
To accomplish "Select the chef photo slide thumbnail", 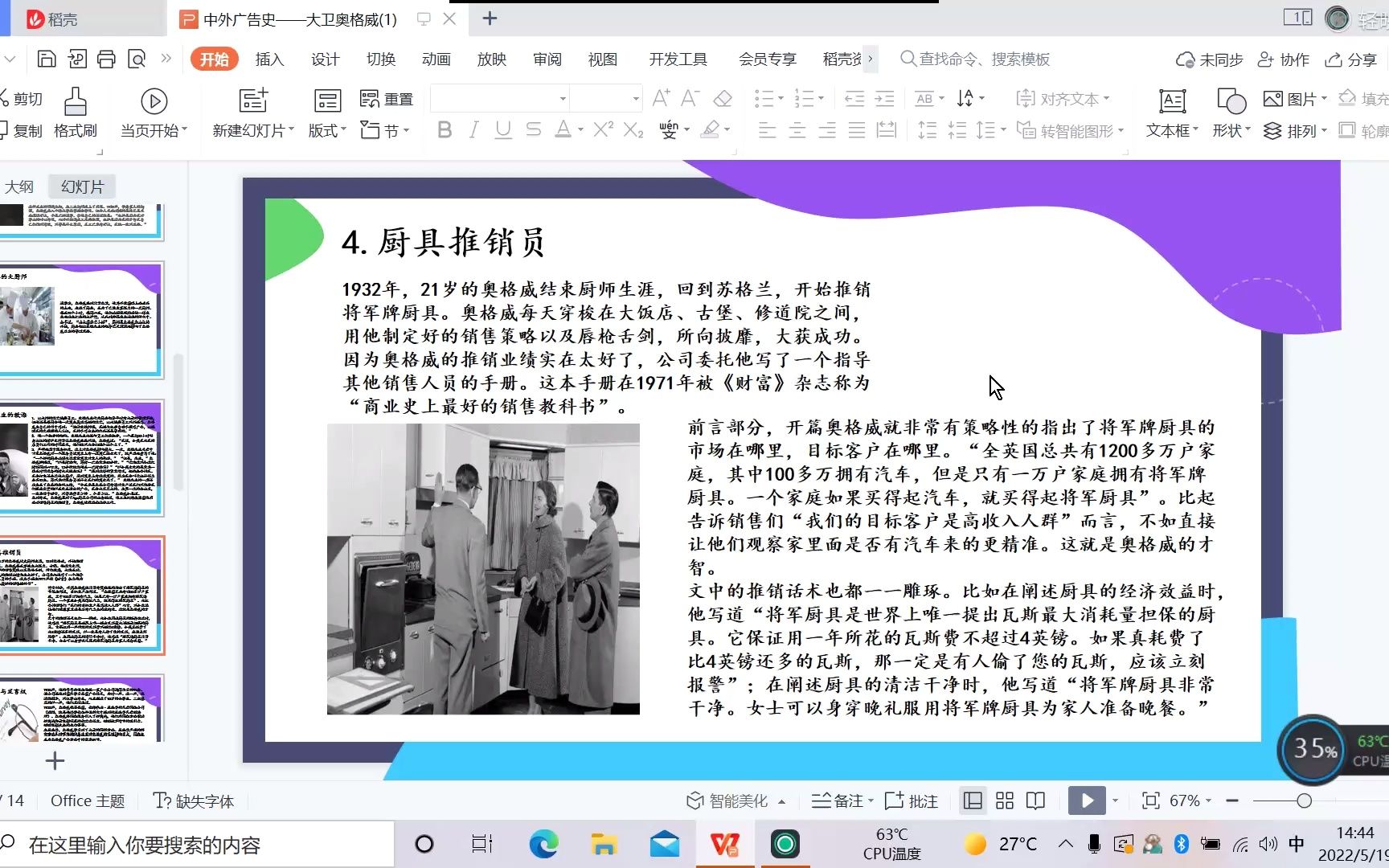I will 80,319.
